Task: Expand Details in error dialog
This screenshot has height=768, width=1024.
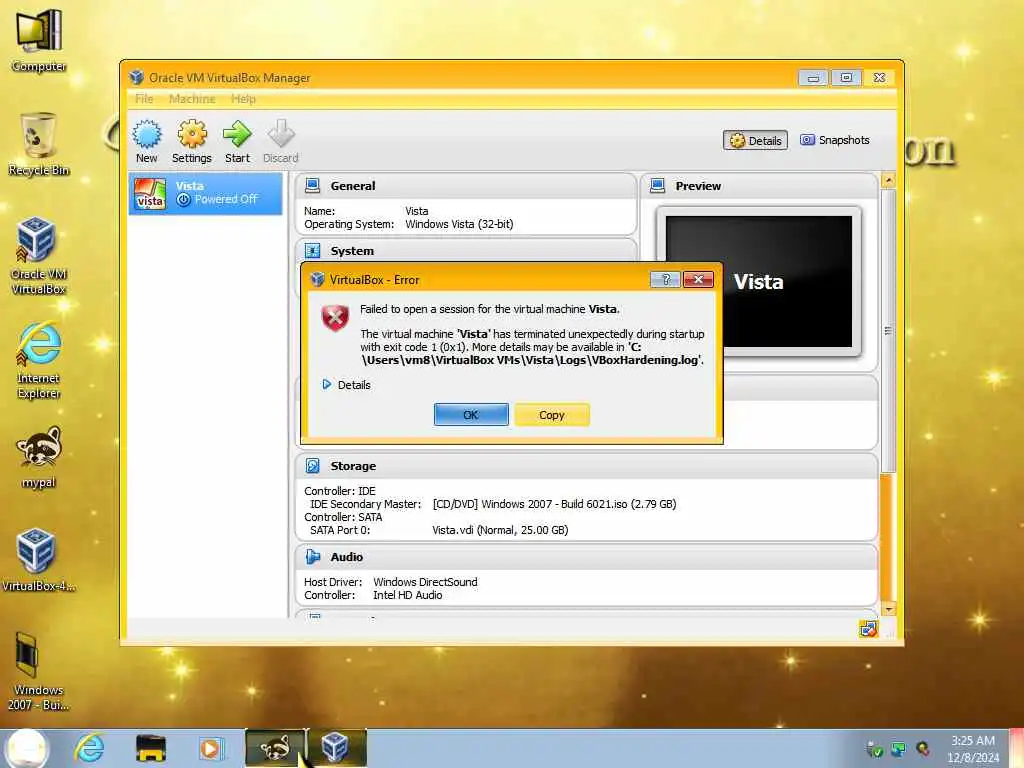Action: pyautogui.click(x=347, y=385)
